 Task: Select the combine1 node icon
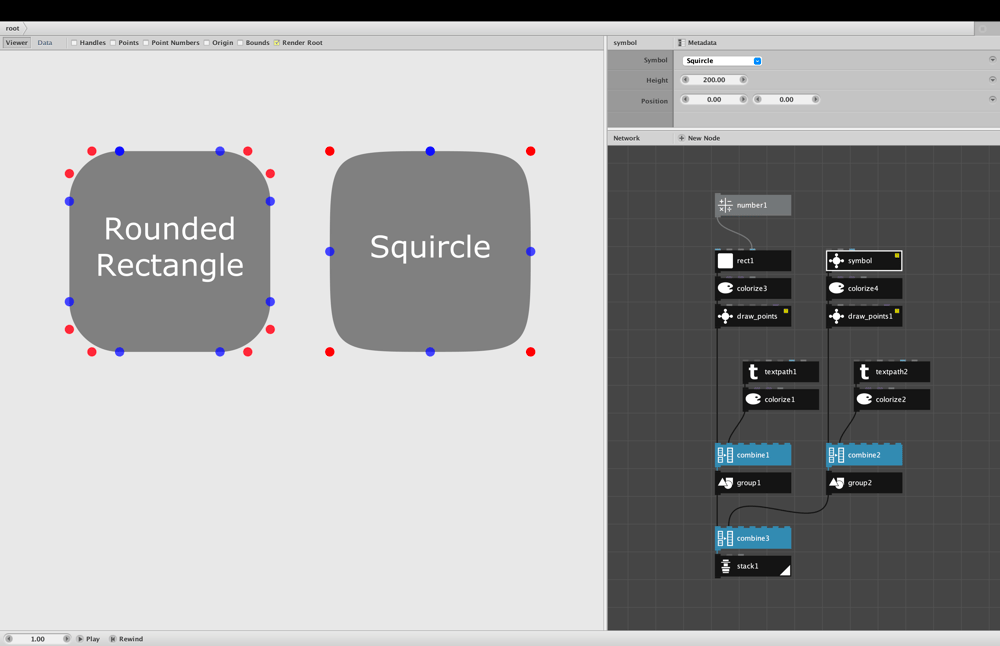tap(725, 455)
